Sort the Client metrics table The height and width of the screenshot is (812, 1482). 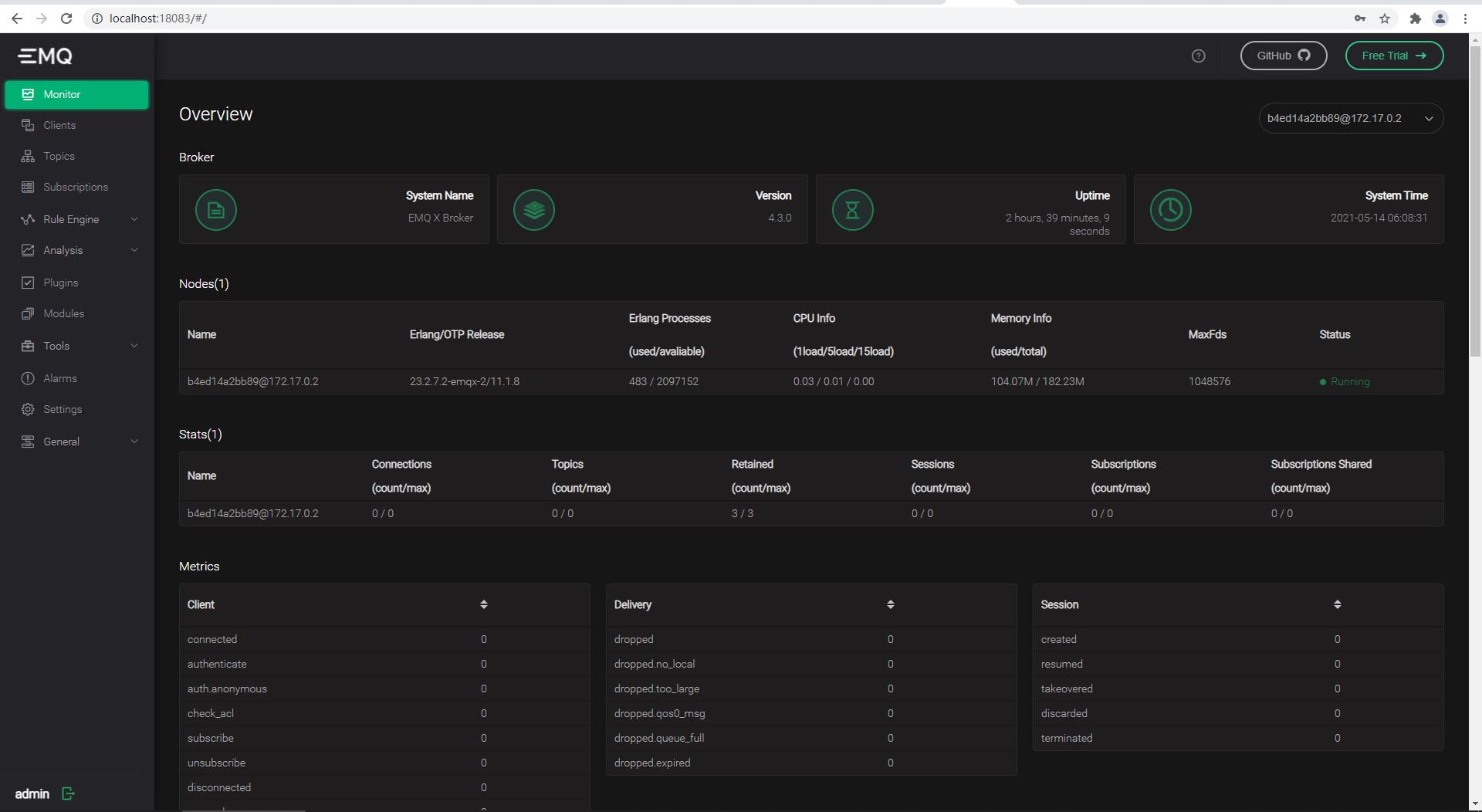484,604
